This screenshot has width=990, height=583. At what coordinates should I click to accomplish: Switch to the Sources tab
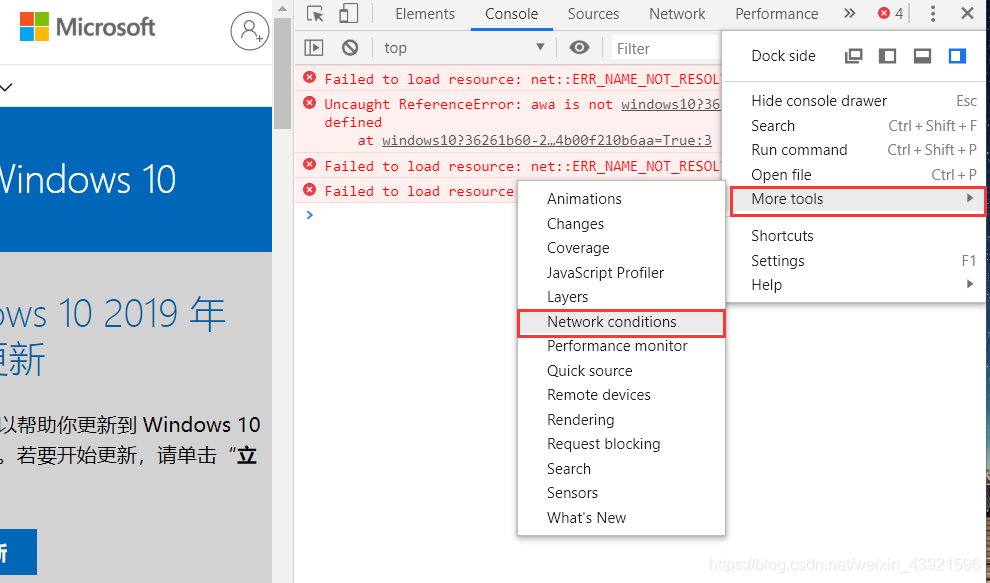tap(593, 14)
